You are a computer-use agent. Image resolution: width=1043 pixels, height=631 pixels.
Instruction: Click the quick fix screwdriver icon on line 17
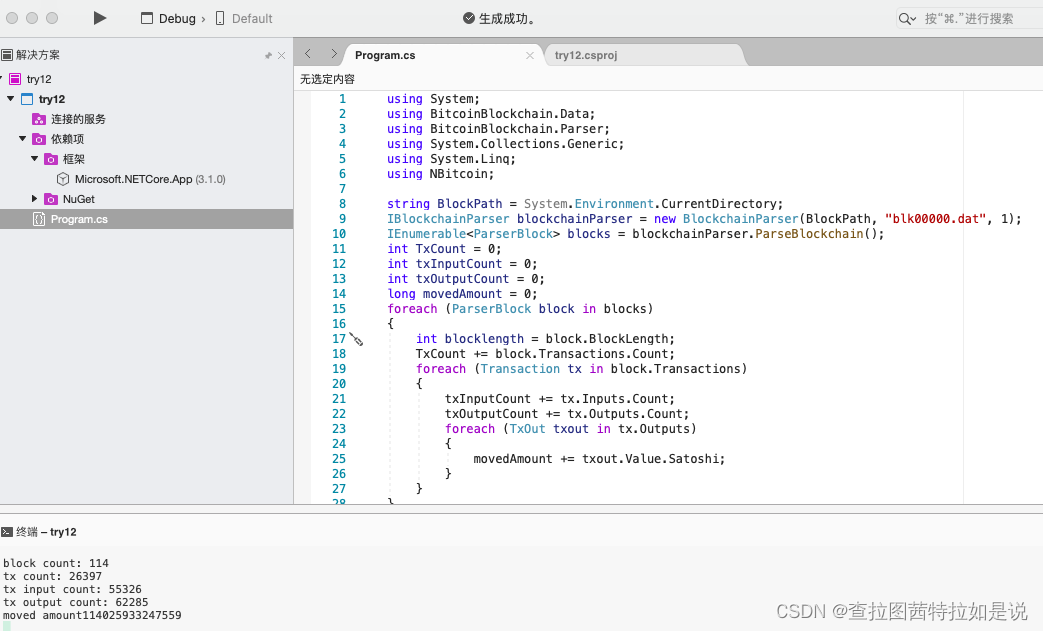pos(357,339)
